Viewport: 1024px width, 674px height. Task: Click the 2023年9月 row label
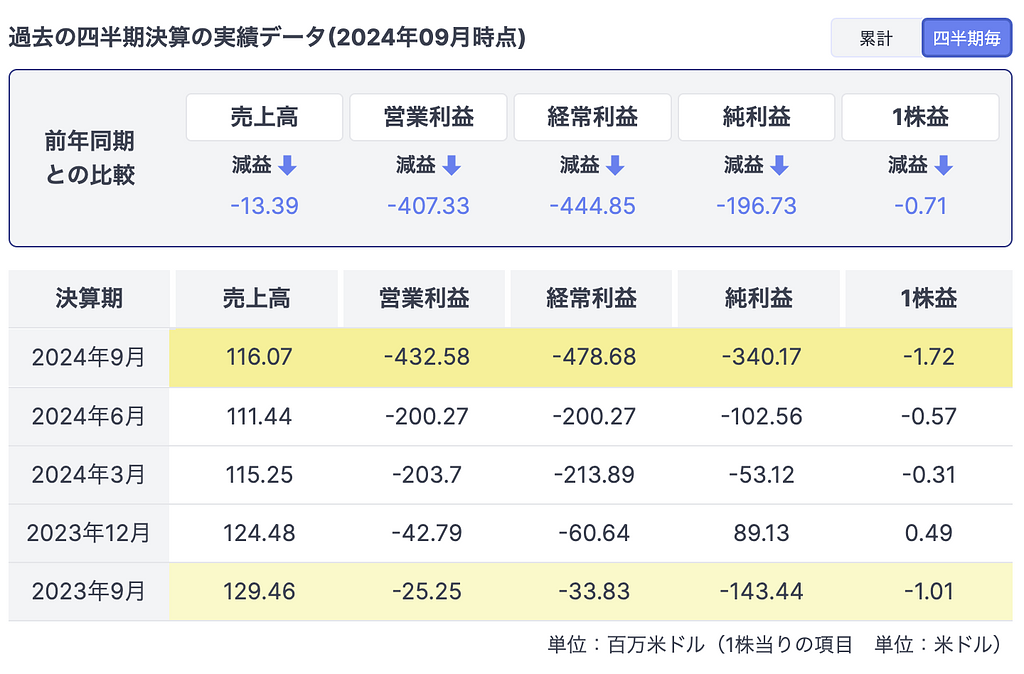89,592
